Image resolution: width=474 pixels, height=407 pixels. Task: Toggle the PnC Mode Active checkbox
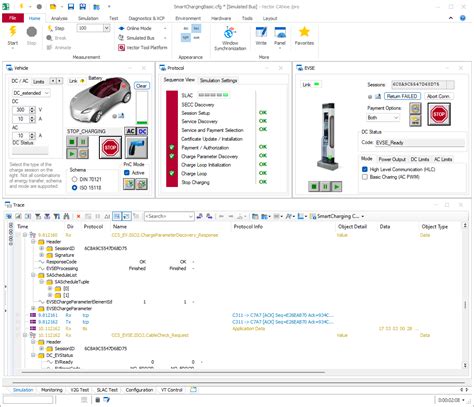tap(127, 173)
